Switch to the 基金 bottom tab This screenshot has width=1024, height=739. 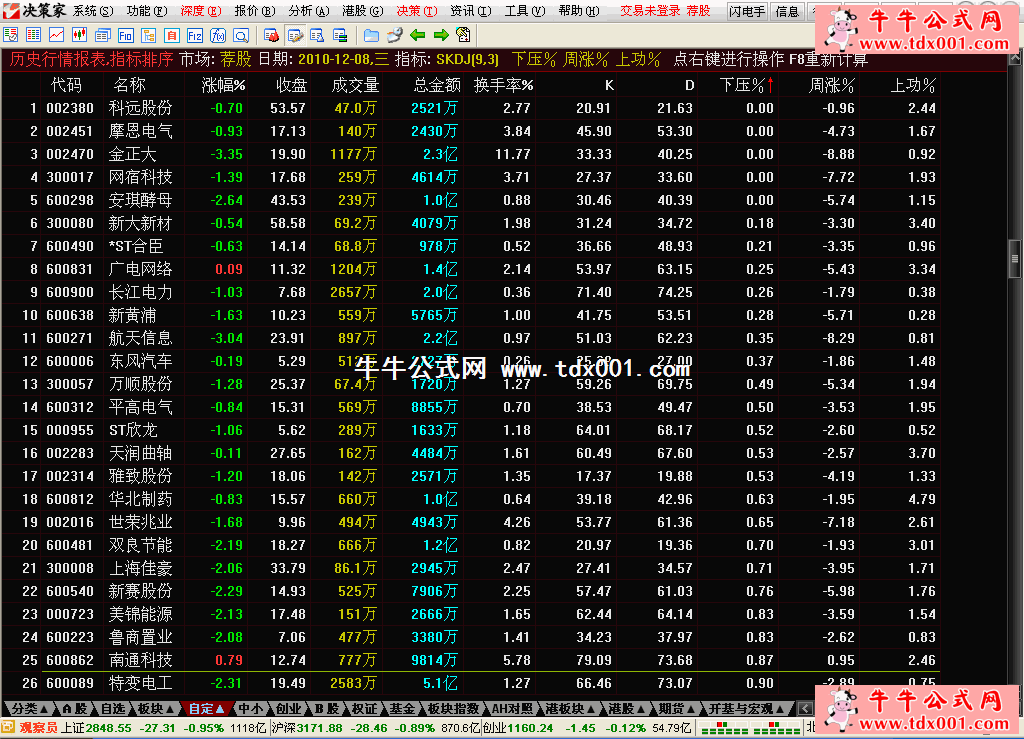402,709
